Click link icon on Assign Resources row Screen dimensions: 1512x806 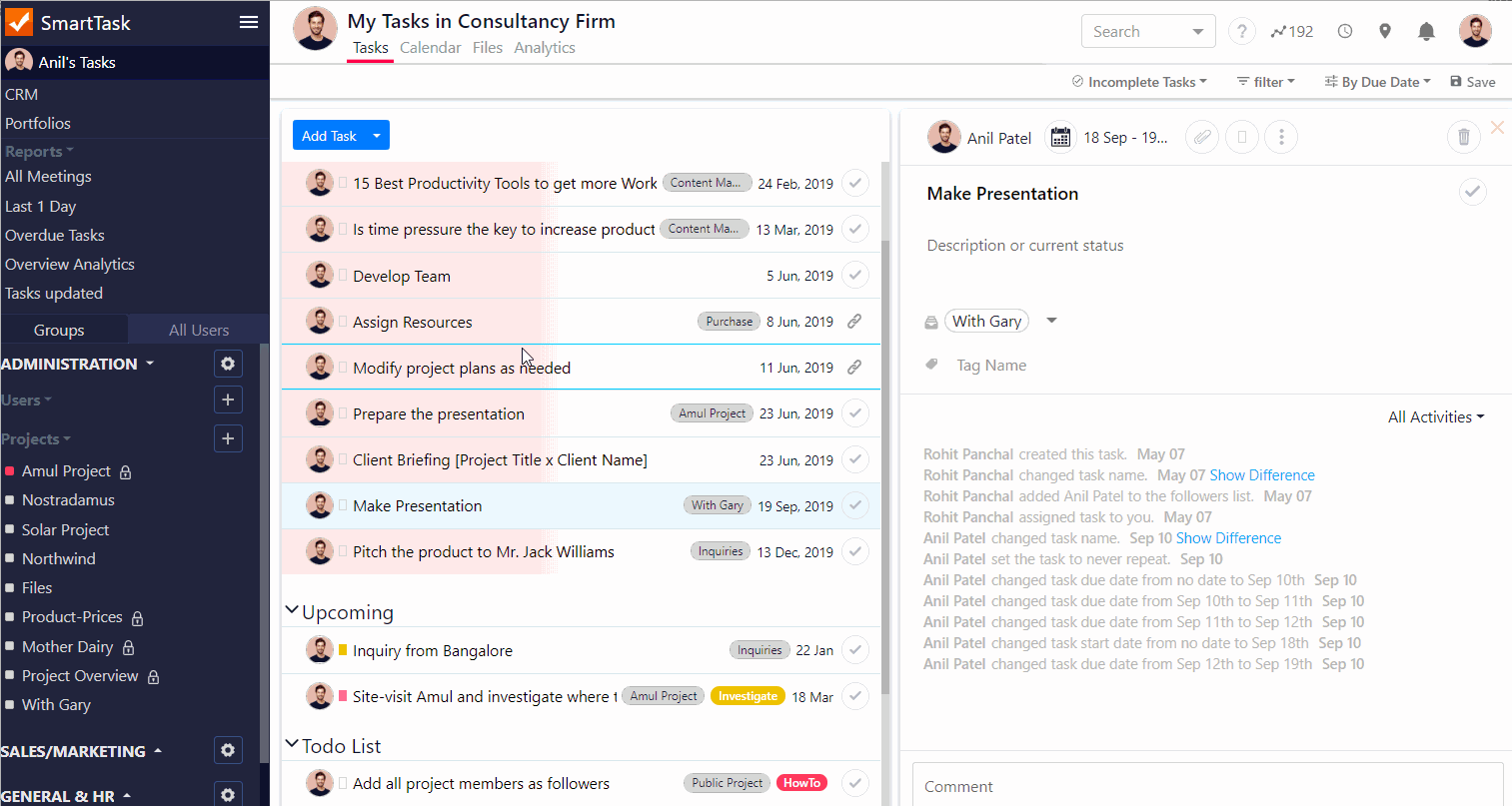[x=854, y=322]
